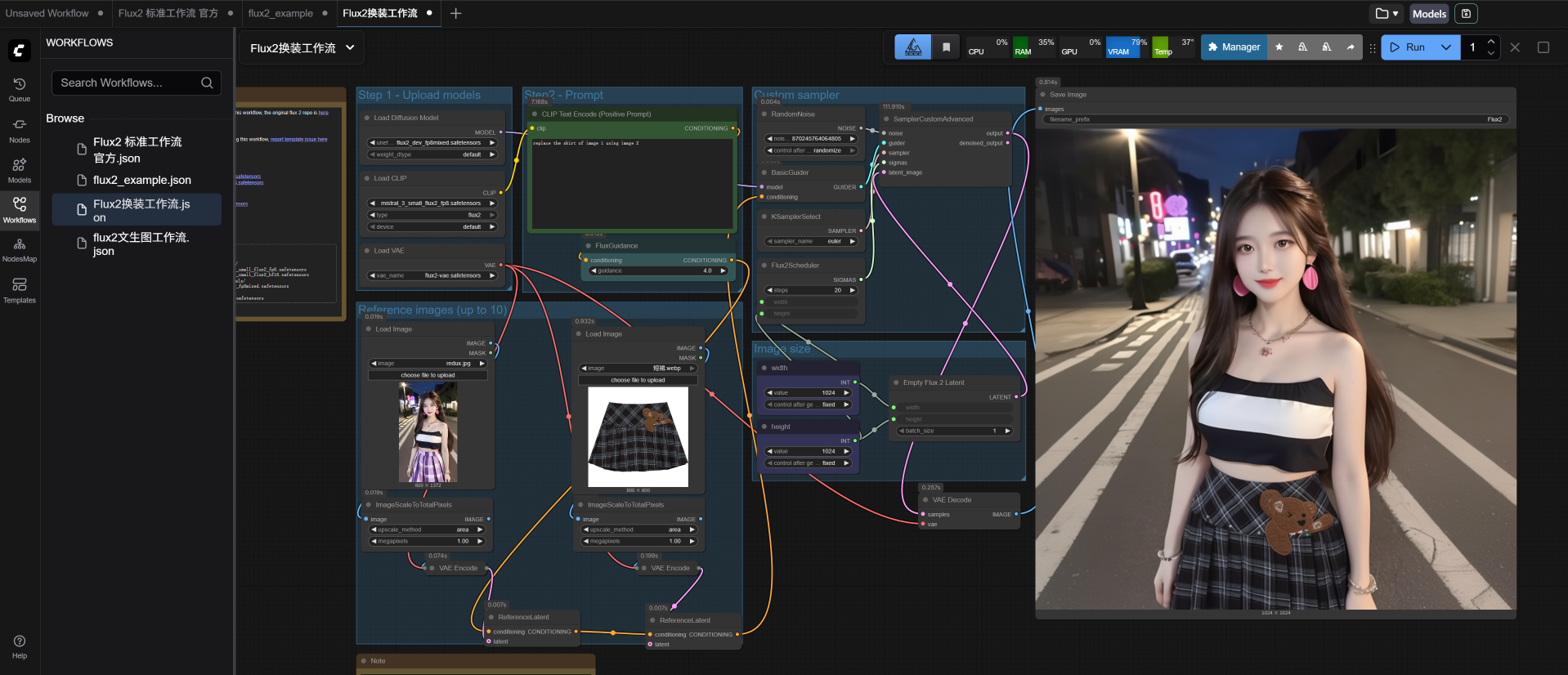Image resolution: width=1568 pixels, height=675 pixels.
Task: Click the Run button
Action: pyautogui.click(x=1408, y=47)
